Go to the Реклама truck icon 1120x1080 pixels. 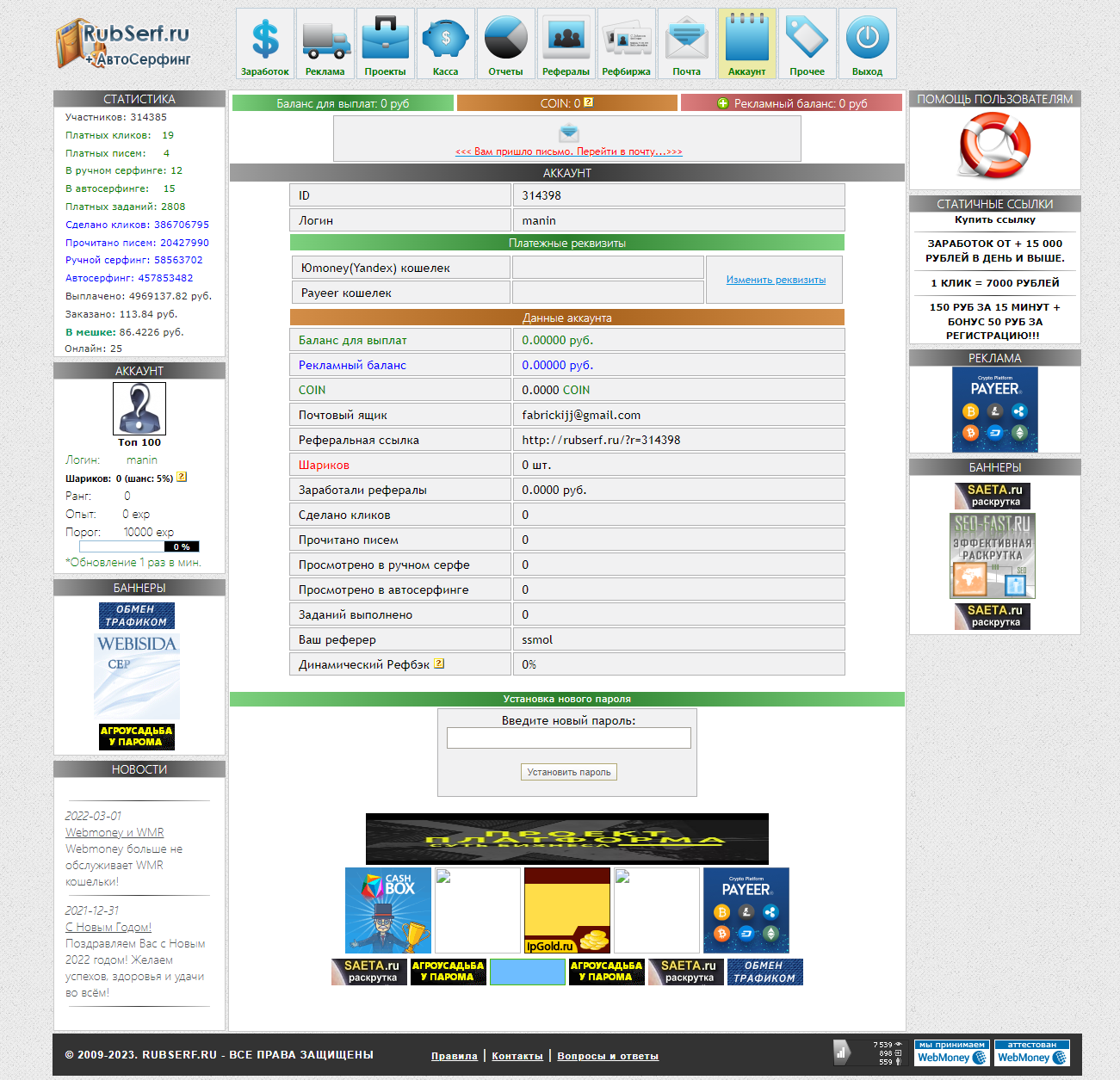pos(325,44)
